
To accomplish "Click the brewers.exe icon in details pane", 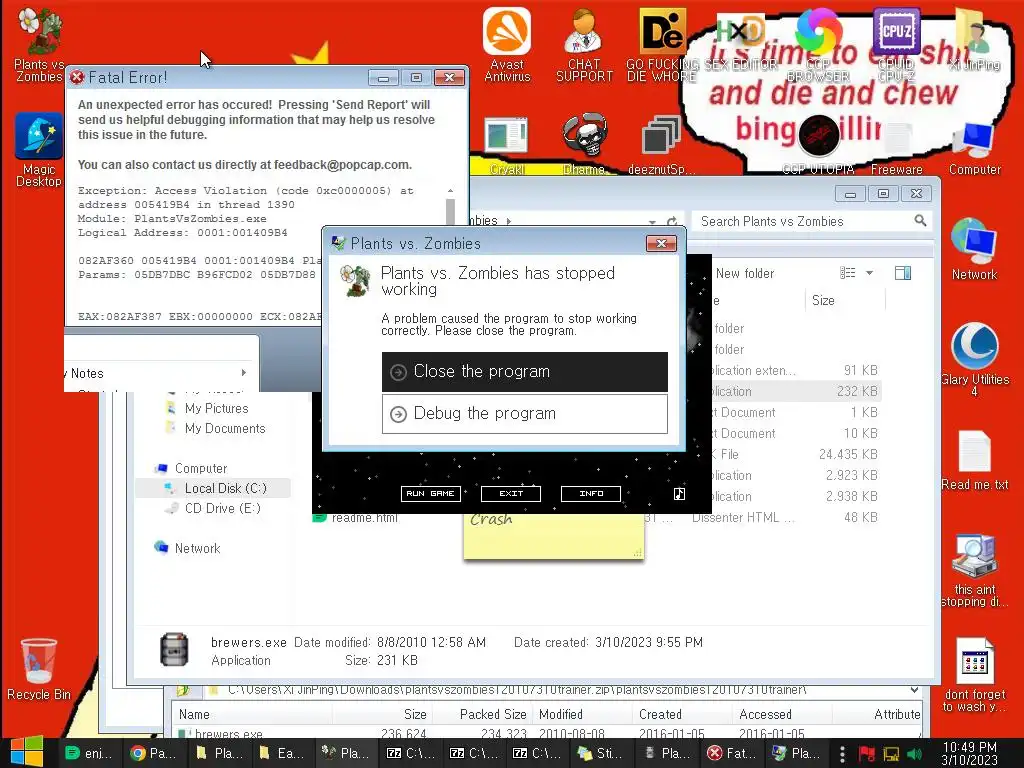I will click(174, 650).
